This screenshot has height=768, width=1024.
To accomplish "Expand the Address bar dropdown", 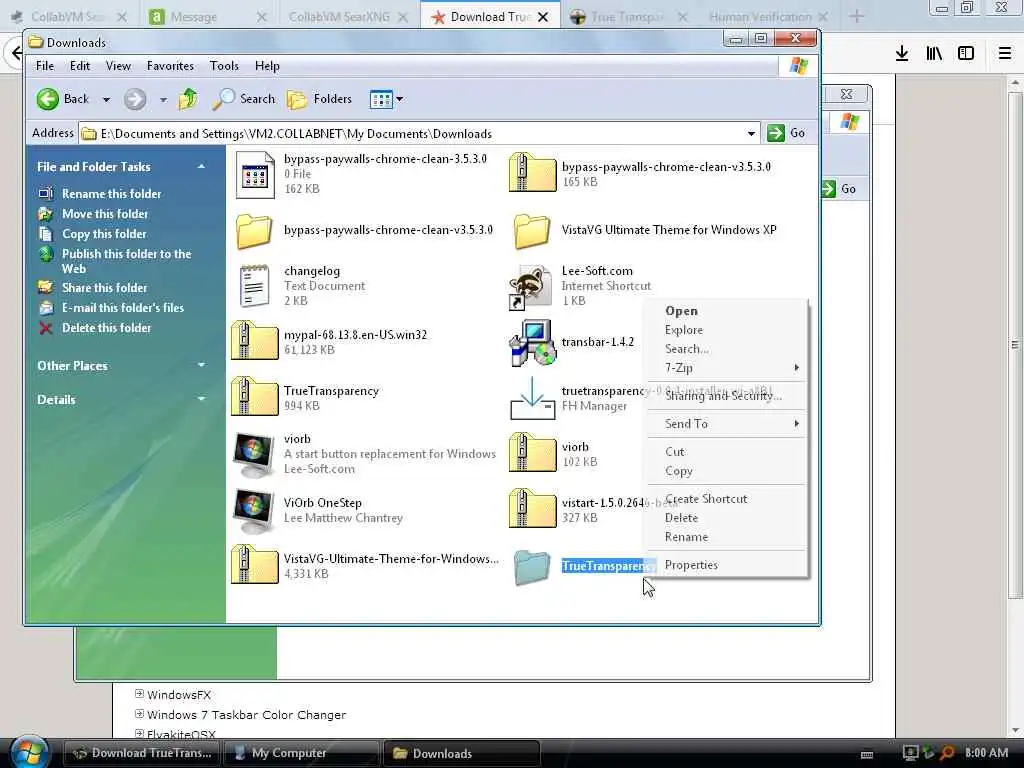I will point(752,134).
